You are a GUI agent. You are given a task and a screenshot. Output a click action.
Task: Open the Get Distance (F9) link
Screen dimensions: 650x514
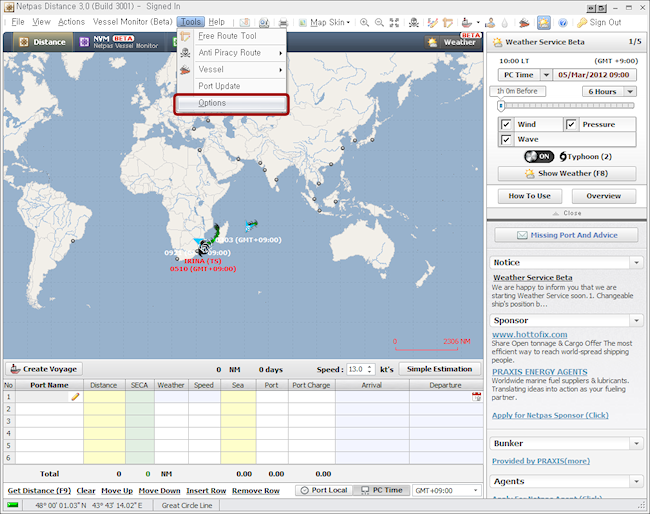[39, 491]
